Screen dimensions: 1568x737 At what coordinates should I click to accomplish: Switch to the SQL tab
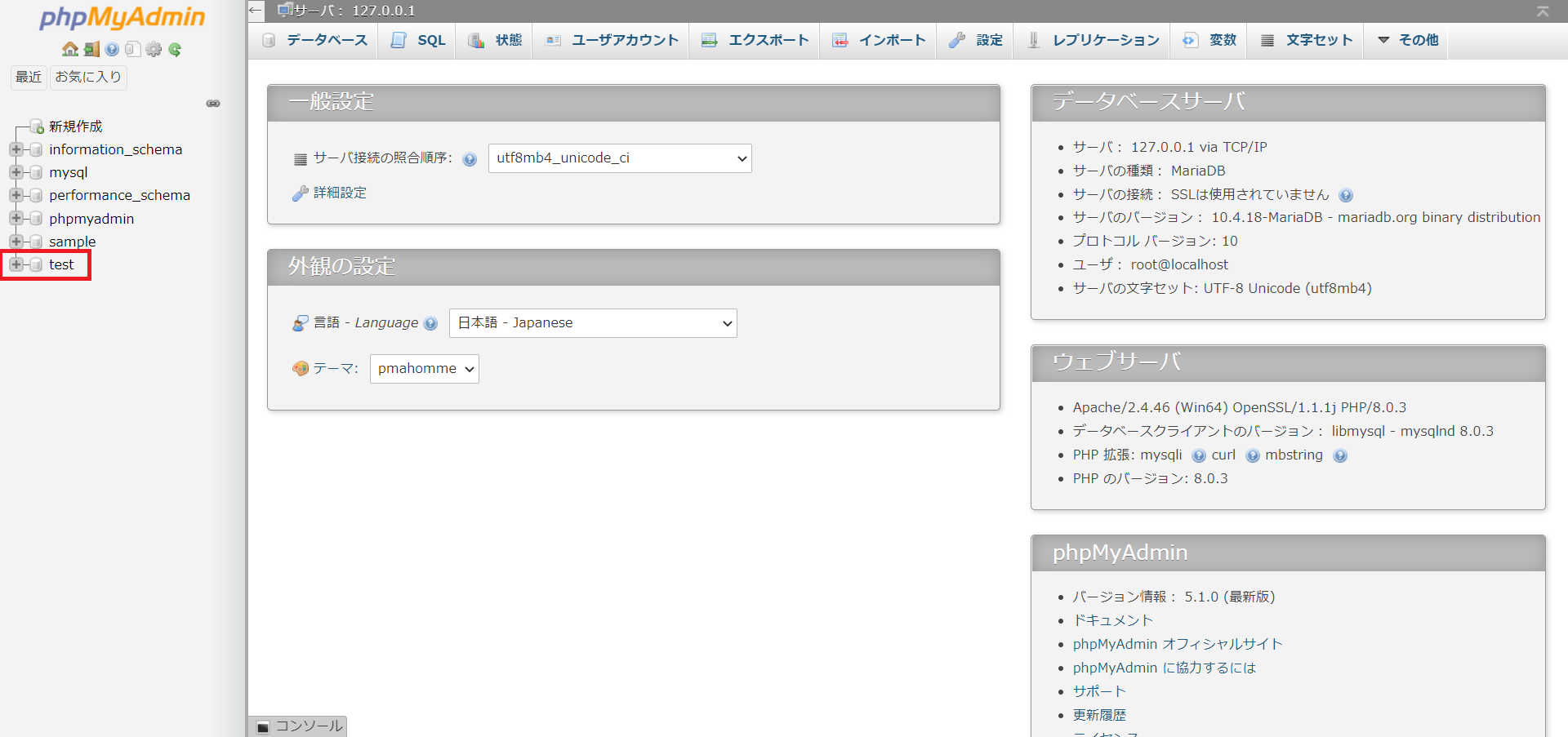click(418, 40)
